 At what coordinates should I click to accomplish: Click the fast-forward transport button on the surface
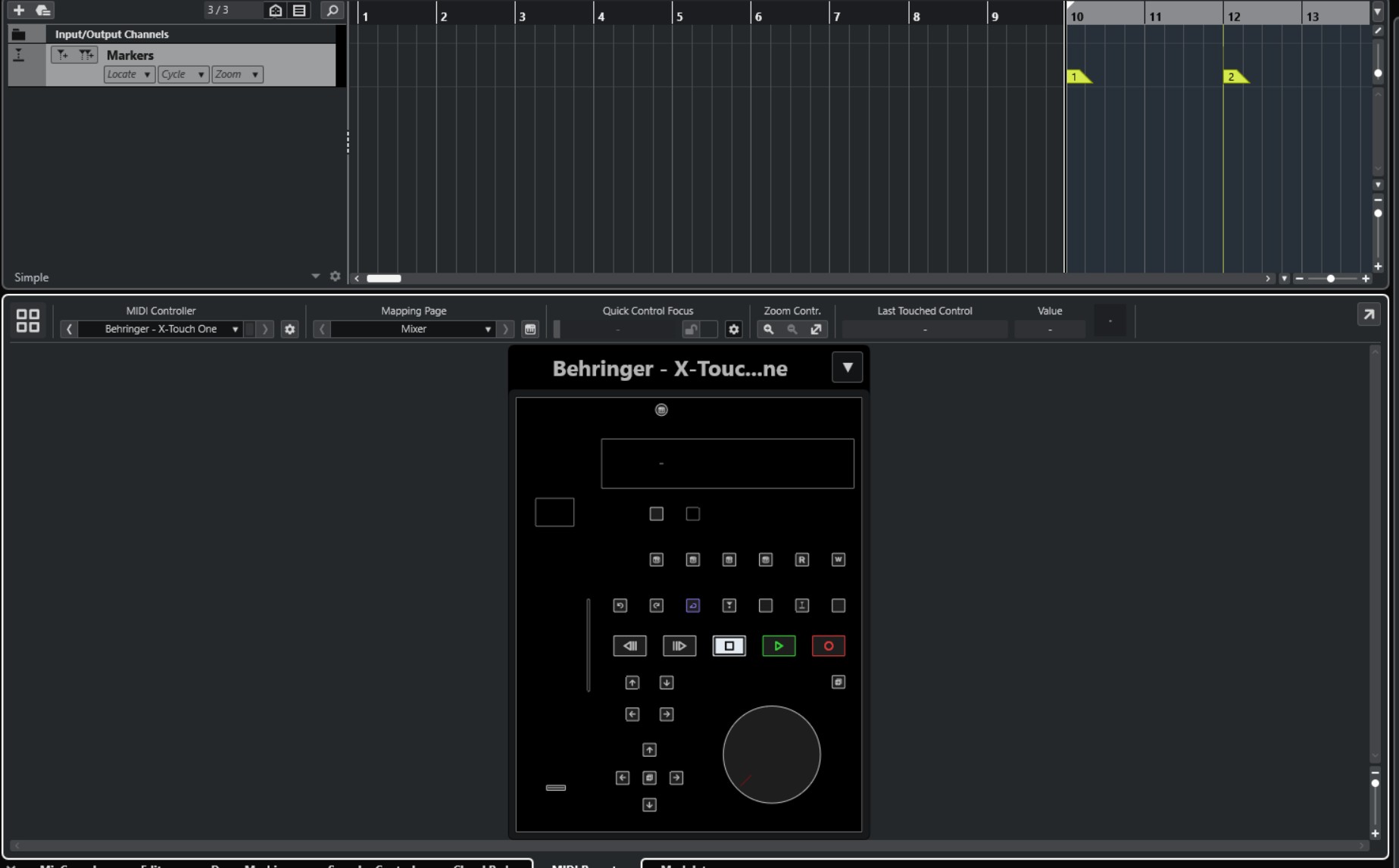[679, 646]
